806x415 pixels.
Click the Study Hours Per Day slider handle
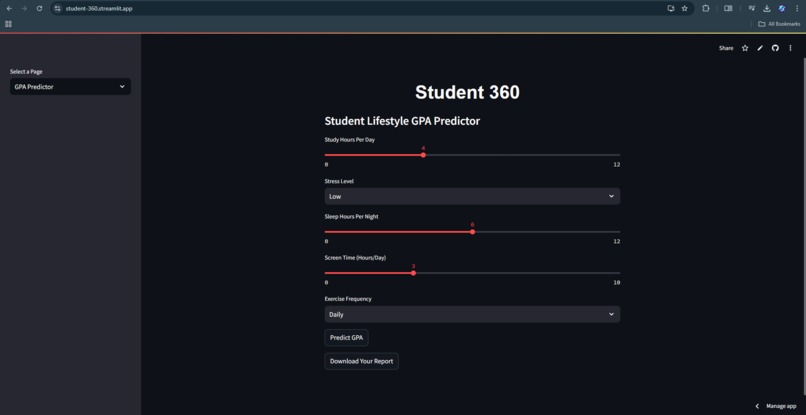[423, 155]
